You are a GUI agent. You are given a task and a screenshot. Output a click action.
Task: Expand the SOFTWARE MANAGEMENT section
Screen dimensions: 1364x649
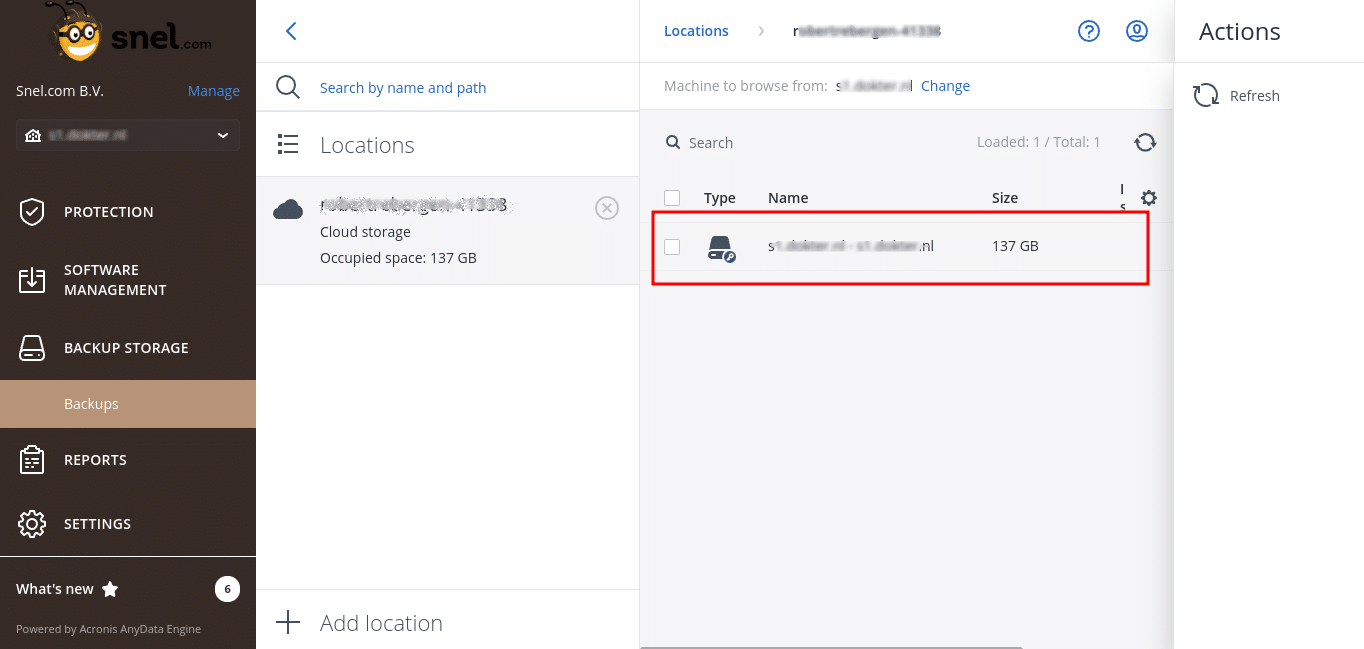tap(114, 280)
